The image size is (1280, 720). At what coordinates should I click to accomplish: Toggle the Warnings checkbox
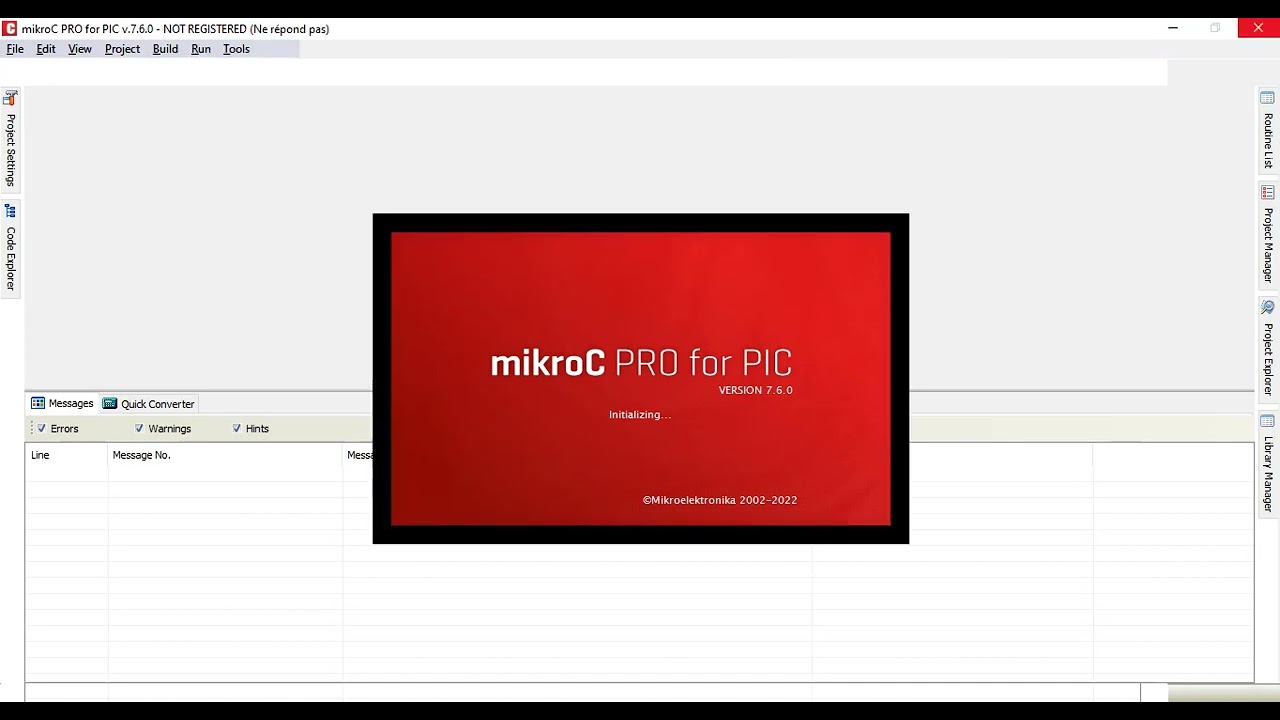click(139, 428)
